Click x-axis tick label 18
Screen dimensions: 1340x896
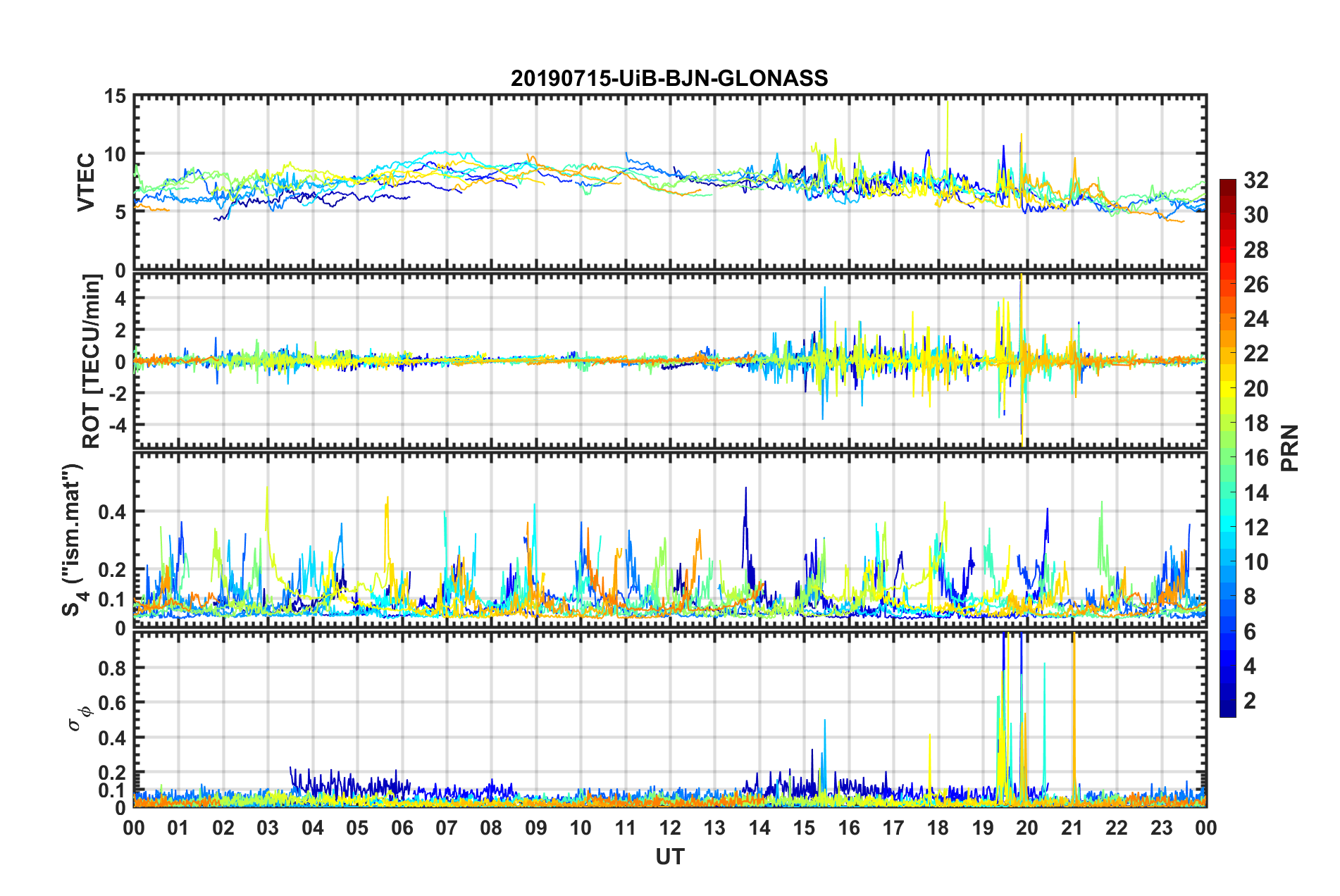938,828
